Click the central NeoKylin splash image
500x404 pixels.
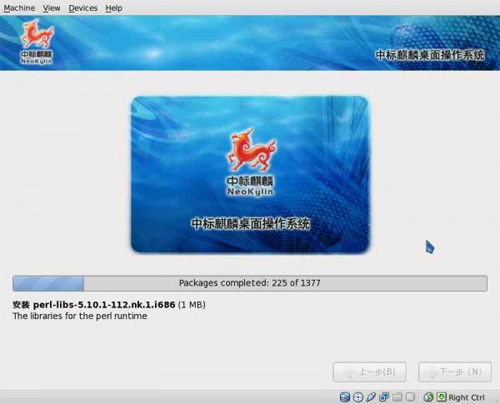(251, 174)
